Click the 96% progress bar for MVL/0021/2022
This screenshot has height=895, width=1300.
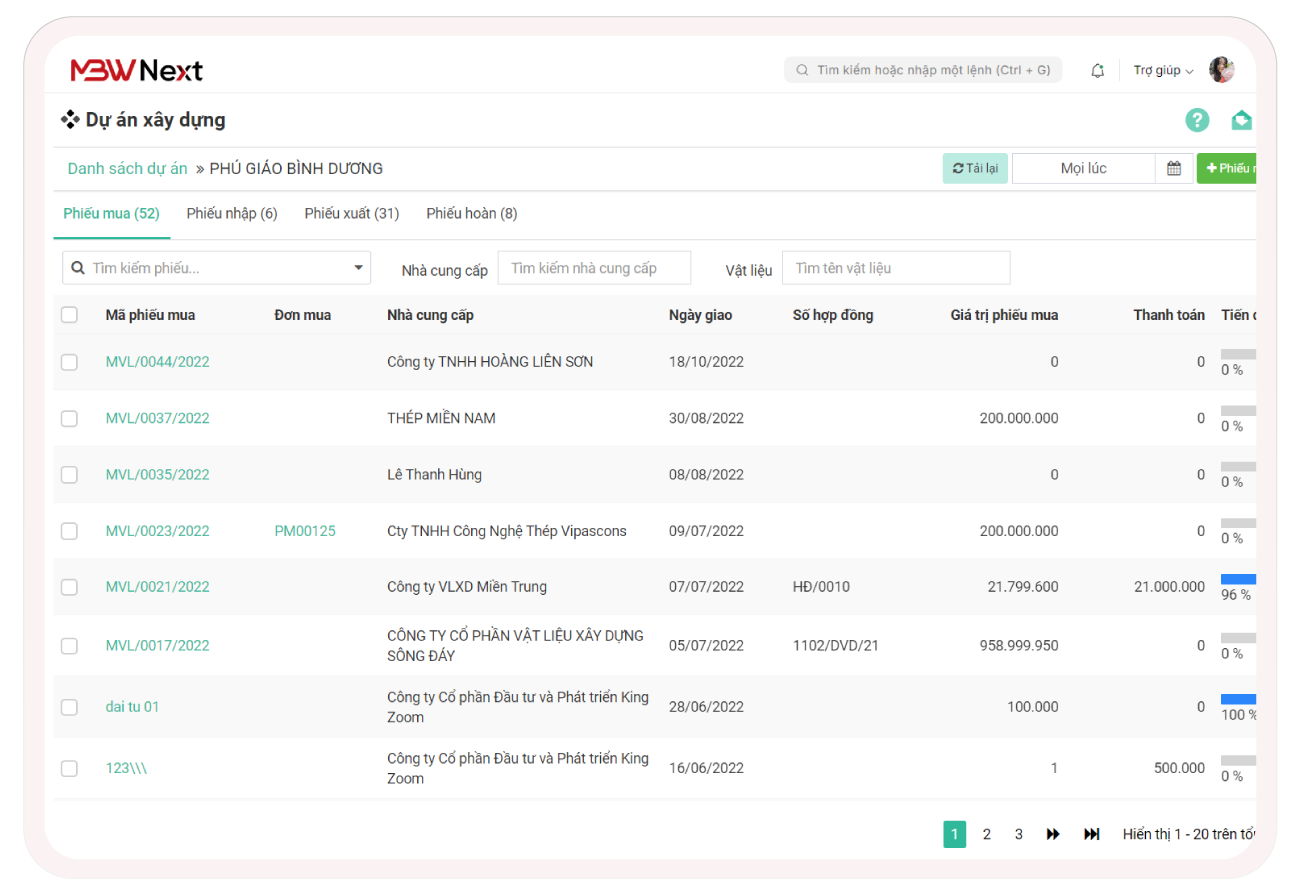tap(1238, 579)
